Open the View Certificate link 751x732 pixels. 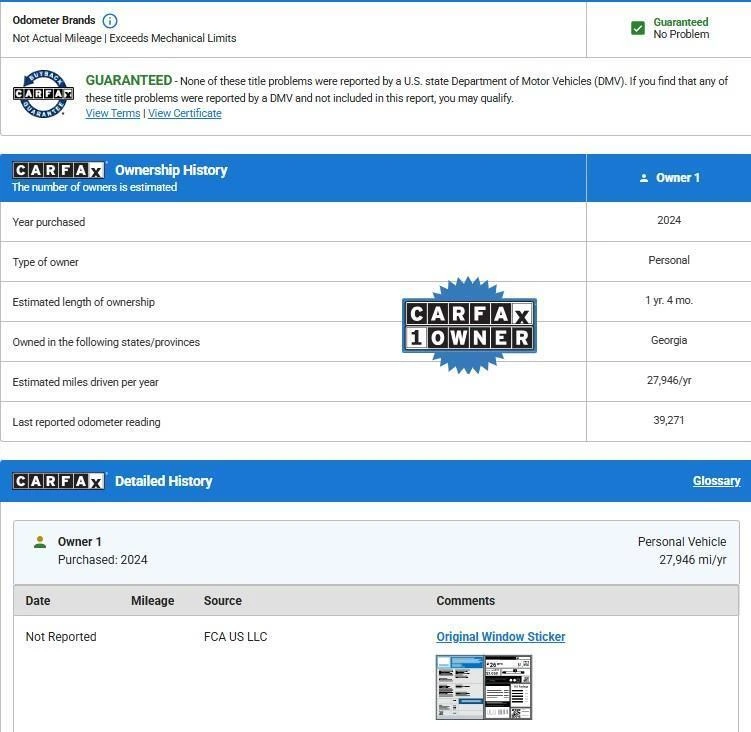tap(185, 113)
